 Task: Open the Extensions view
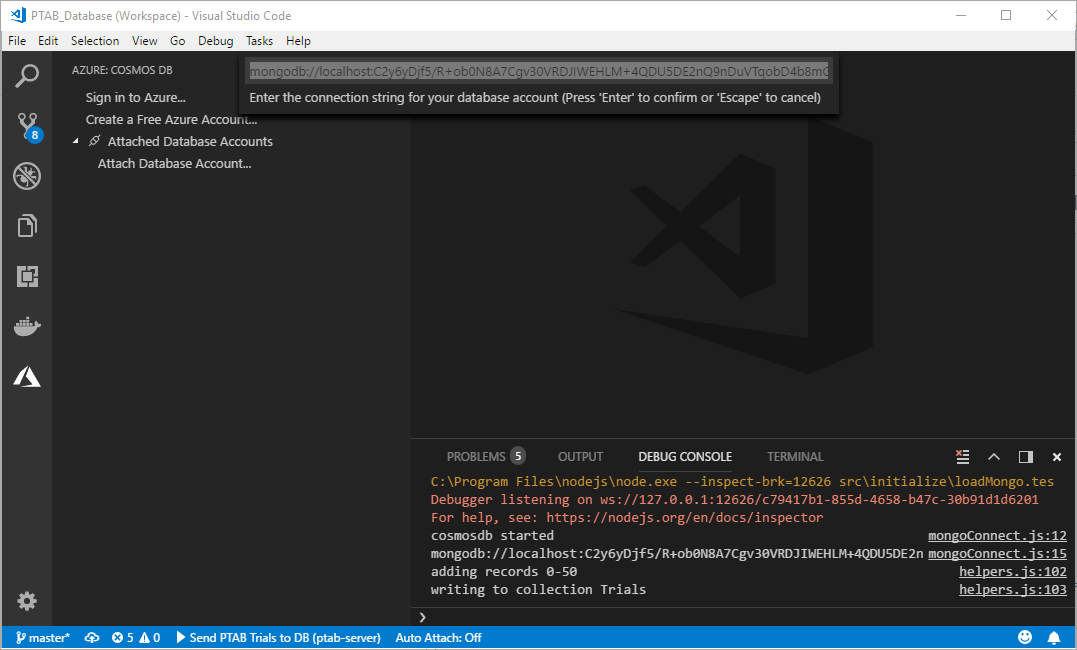pyautogui.click(x=27, y=276)
